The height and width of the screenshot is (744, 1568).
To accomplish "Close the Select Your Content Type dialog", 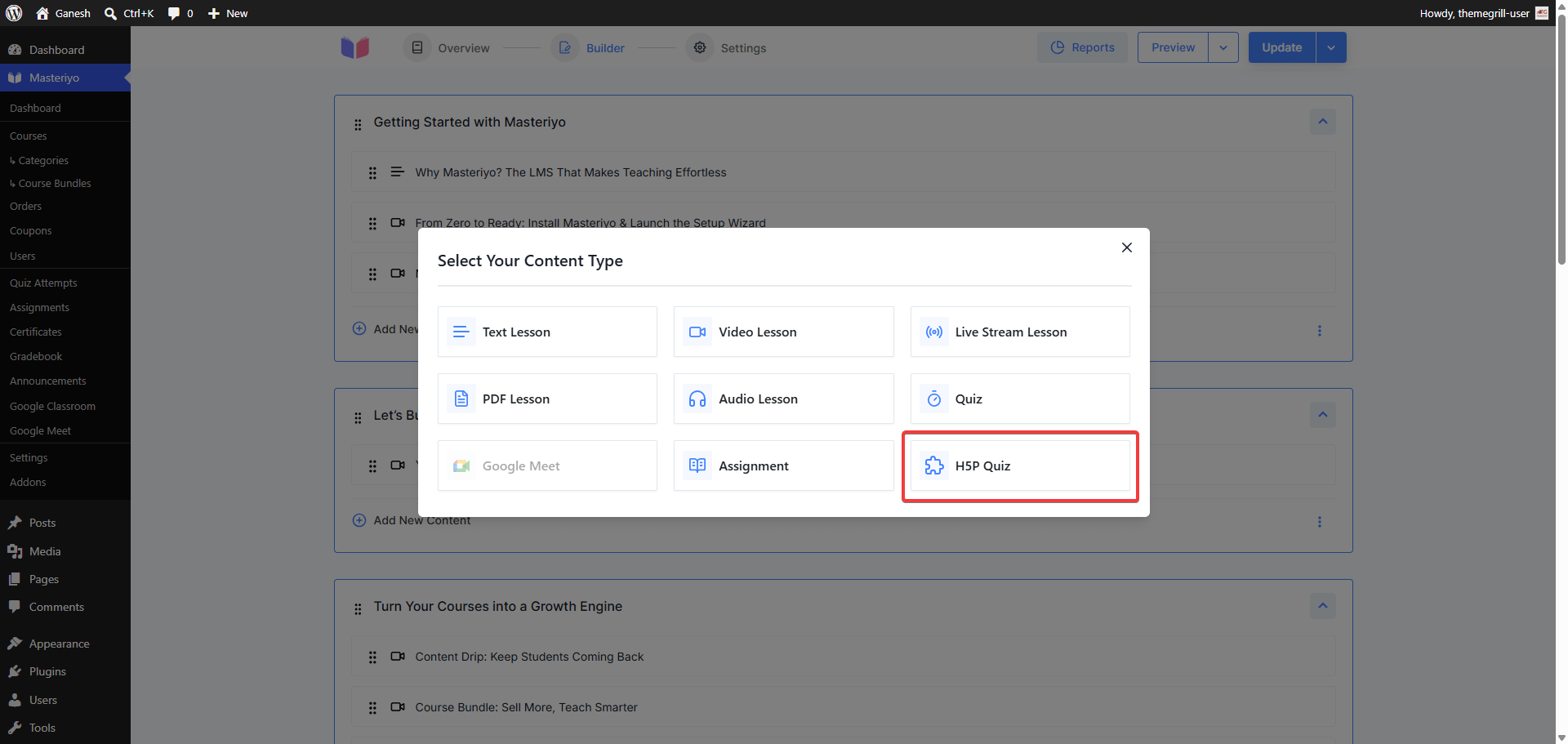I will 1127,247.
